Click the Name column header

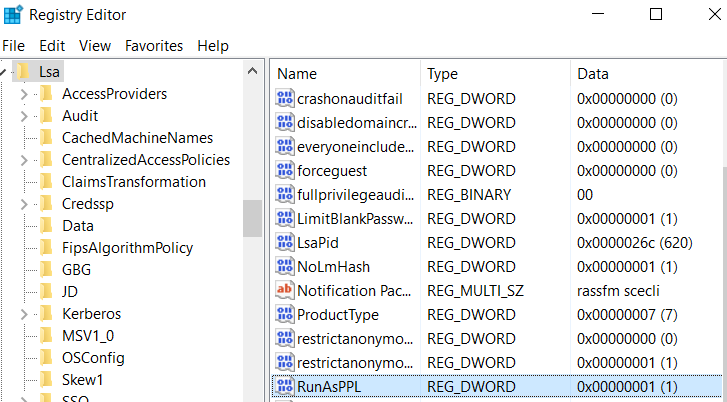point(297,74)
